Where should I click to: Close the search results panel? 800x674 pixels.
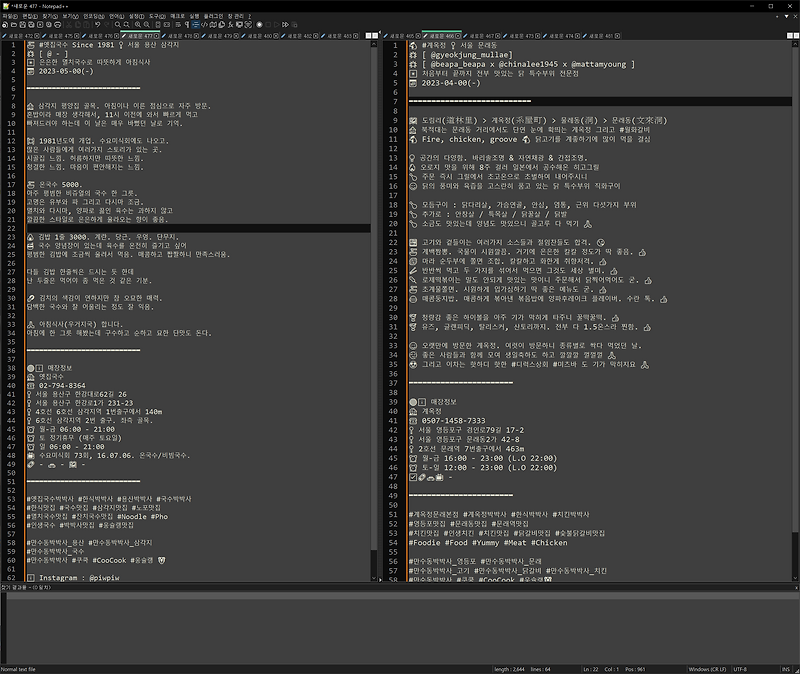[796, 588]
